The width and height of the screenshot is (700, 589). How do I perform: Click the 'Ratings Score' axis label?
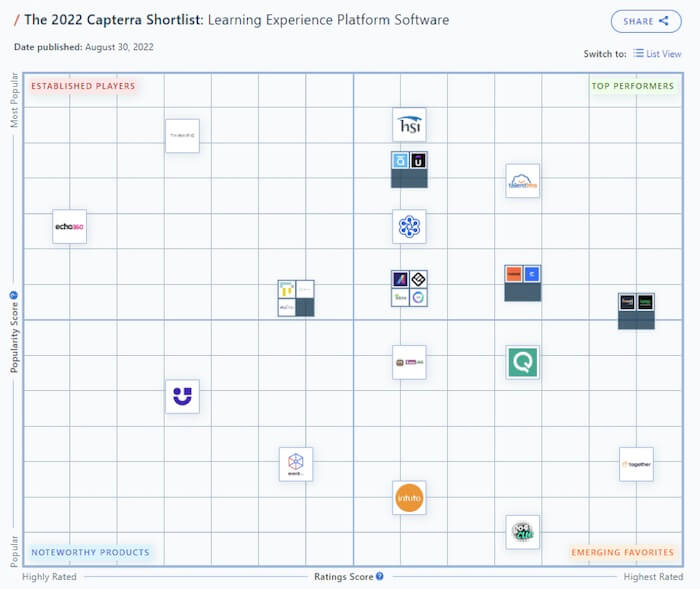point(344,576)
